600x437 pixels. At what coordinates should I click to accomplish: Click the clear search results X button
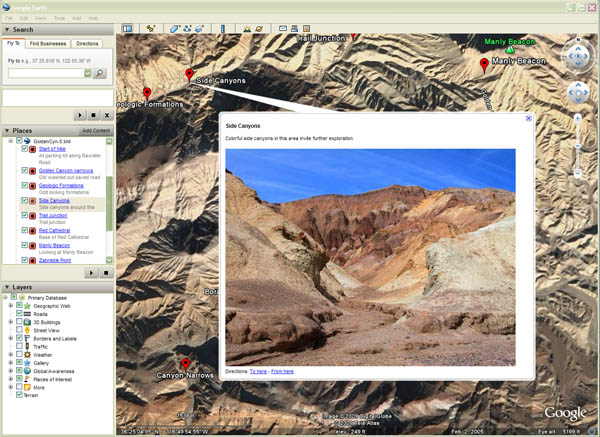click(107, 115)
